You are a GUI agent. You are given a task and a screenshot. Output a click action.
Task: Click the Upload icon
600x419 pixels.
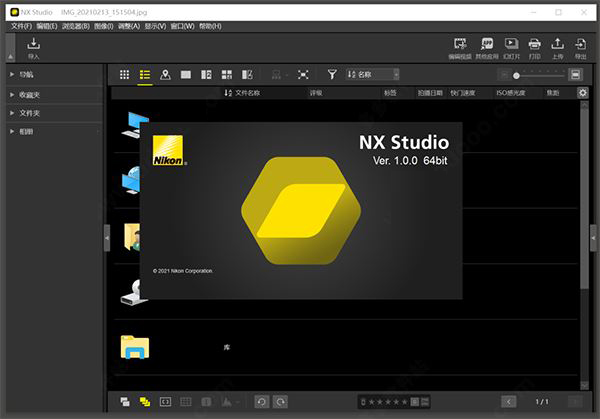[x=558, y=46]
